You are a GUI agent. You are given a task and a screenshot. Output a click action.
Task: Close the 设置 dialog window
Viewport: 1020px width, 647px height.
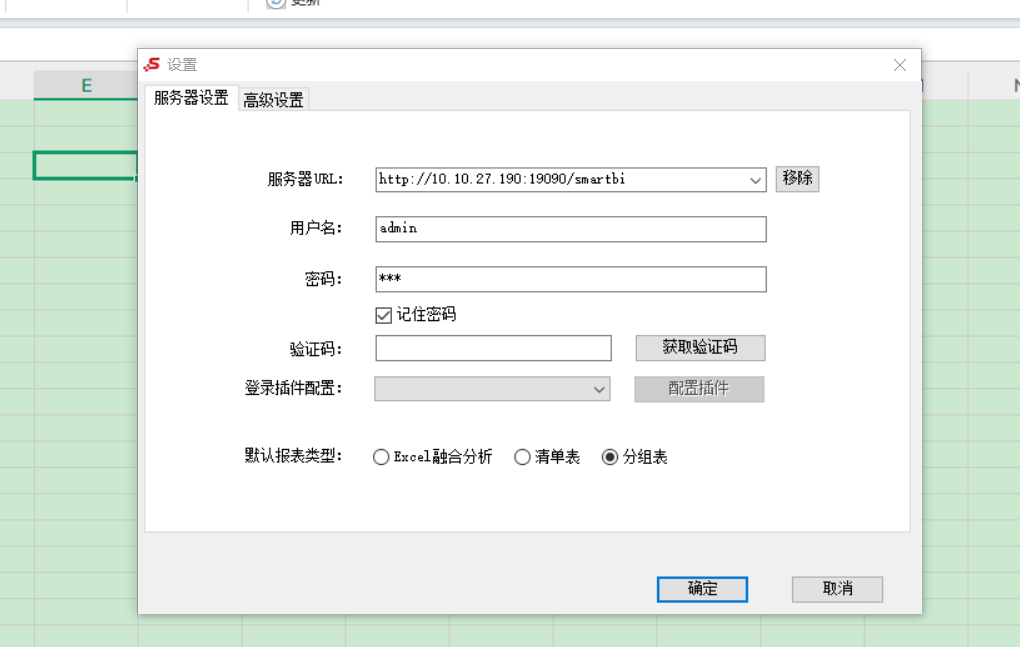point(900,65)
